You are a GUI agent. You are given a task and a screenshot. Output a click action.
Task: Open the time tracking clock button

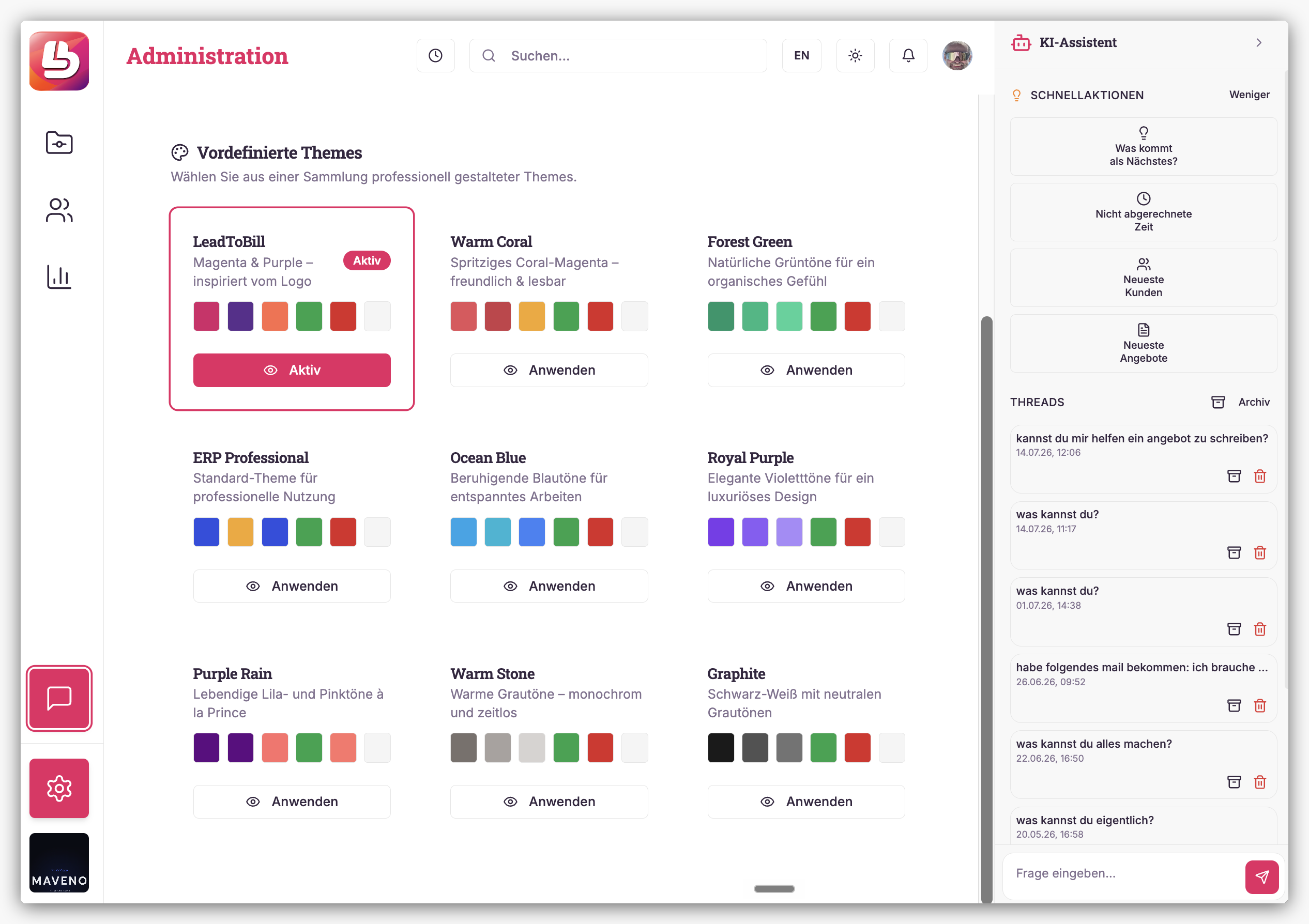tap(436, 55)
